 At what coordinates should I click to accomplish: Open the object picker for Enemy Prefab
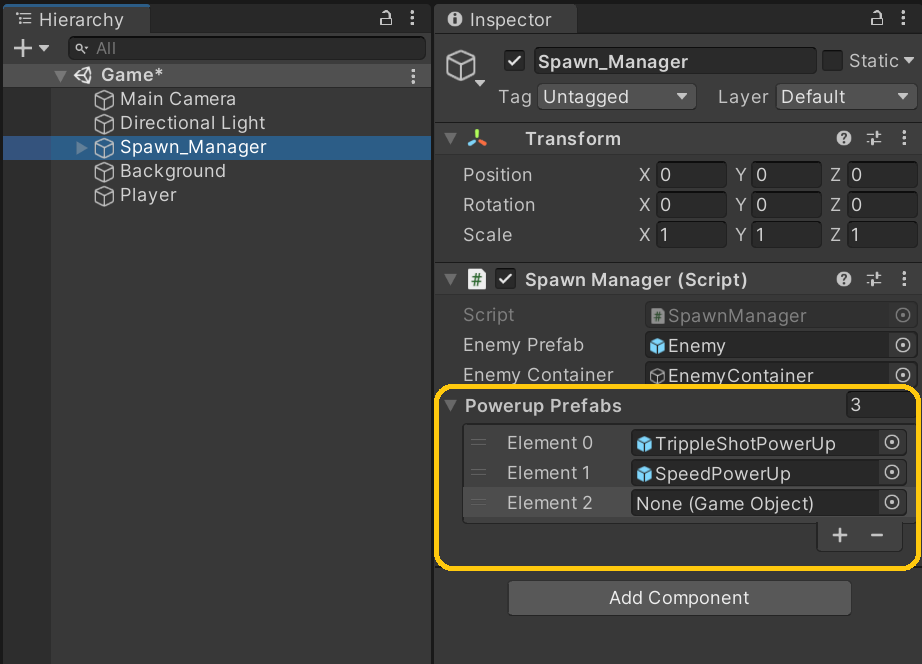[x=903, y=345]
